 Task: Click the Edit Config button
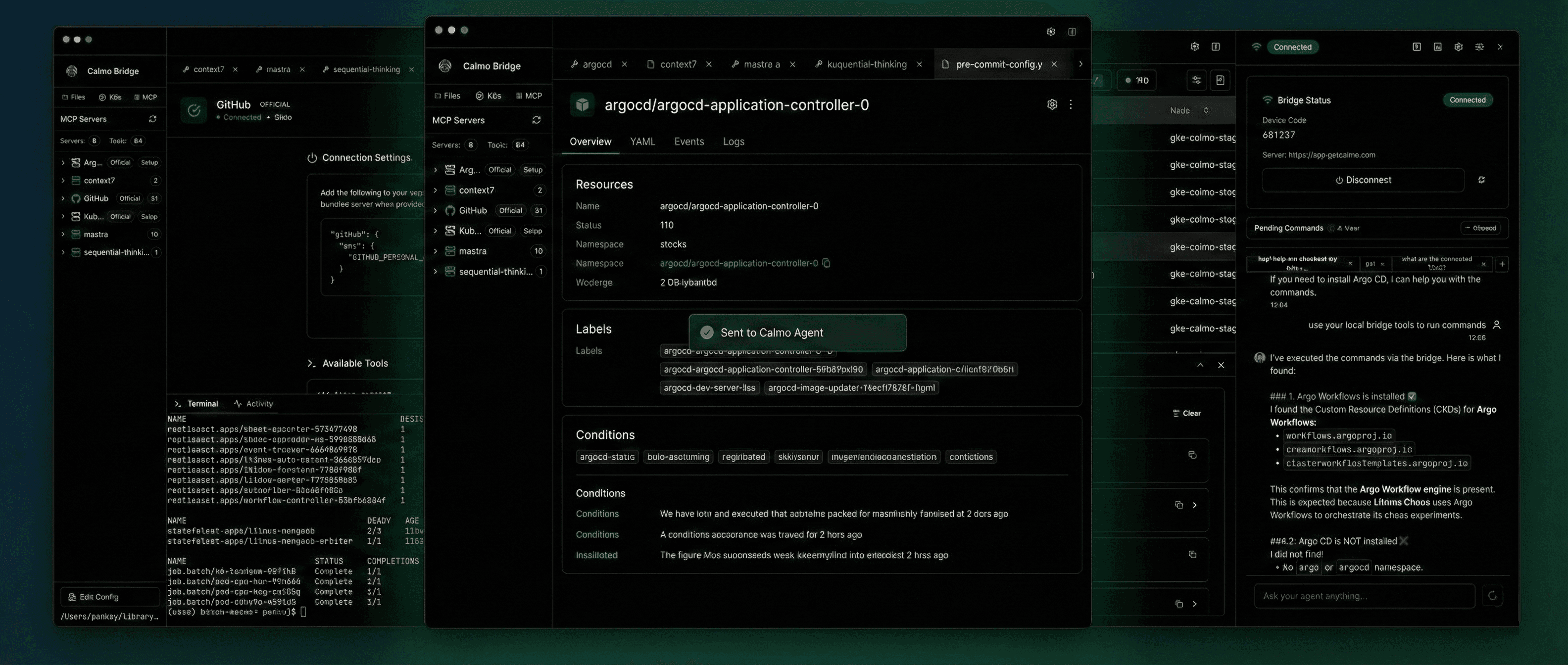pos(108,597)
